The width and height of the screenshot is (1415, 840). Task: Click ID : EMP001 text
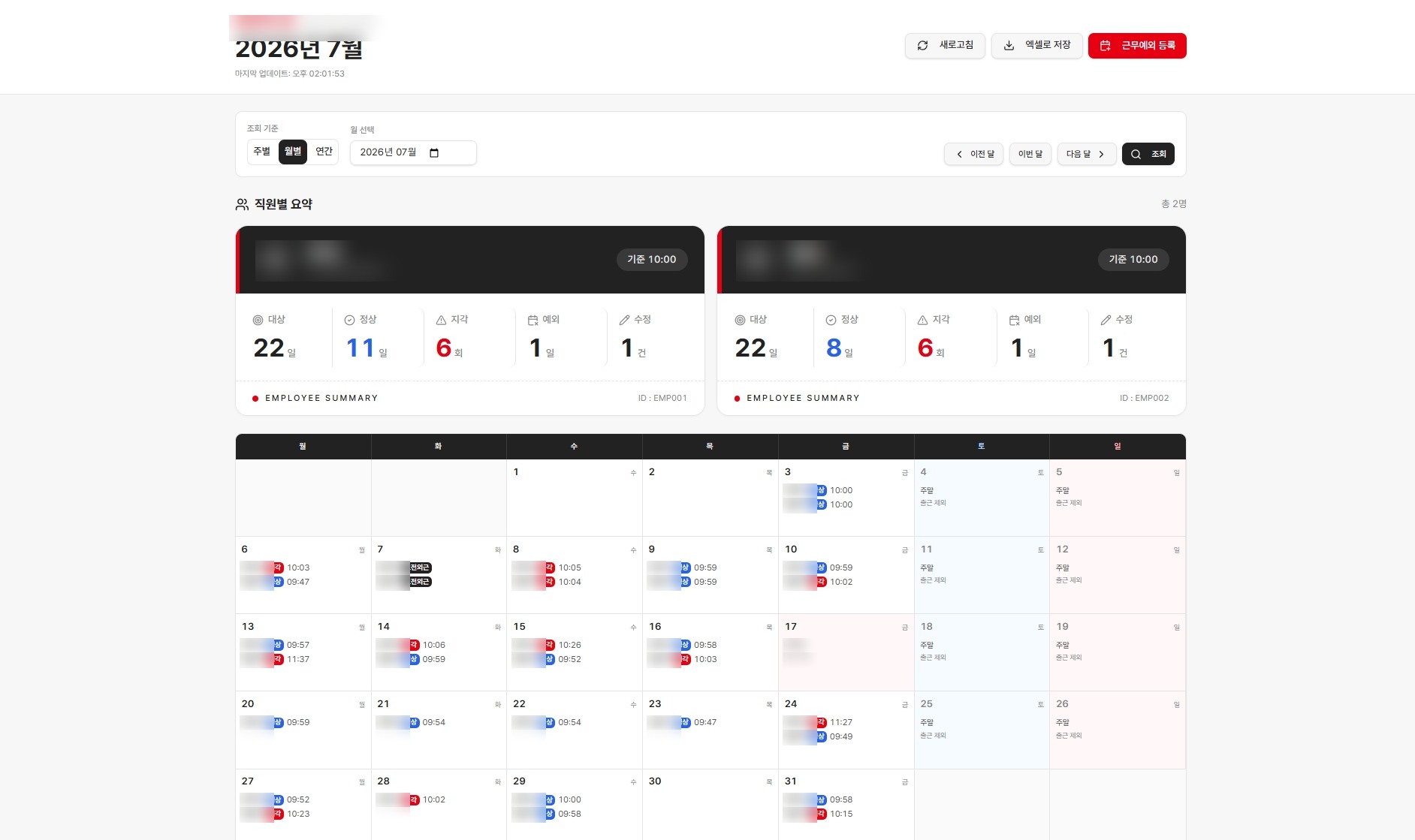(662, 398)
